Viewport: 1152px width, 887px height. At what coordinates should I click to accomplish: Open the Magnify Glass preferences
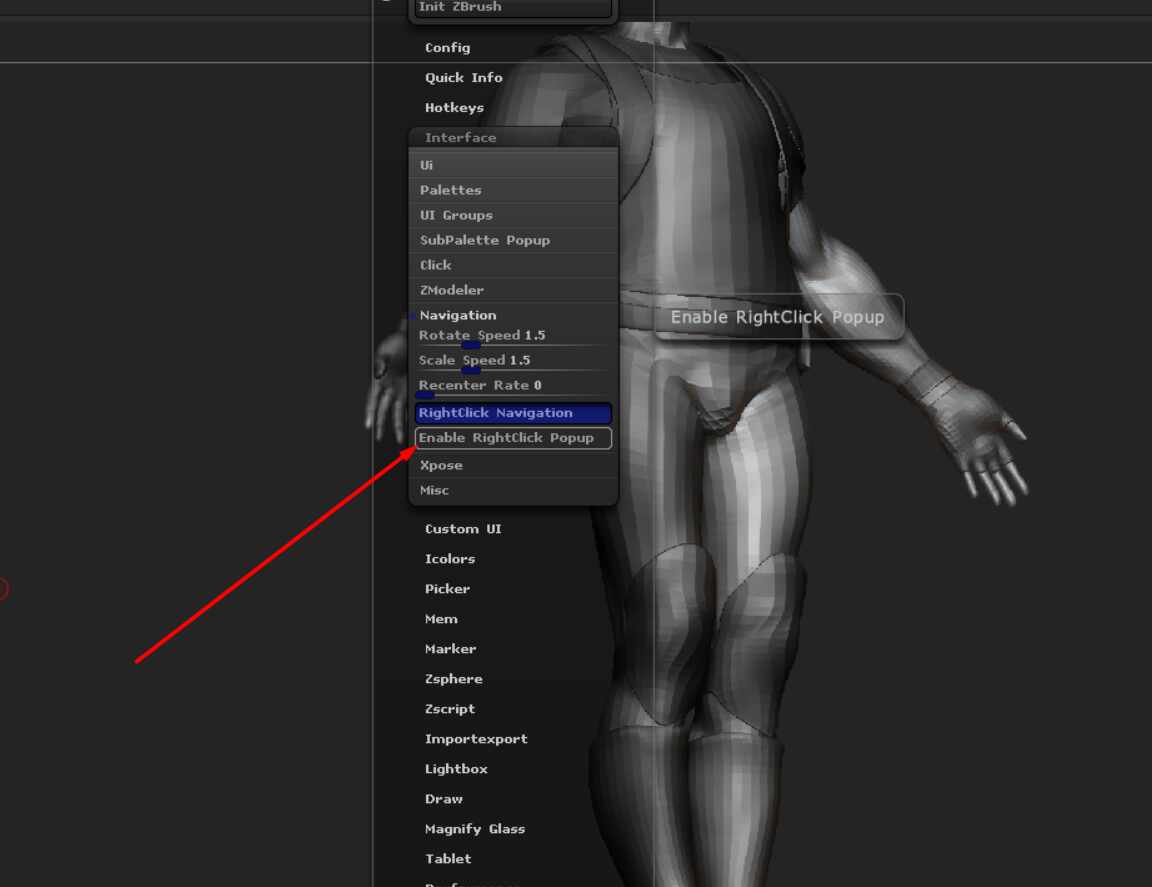tap(474, 829)
